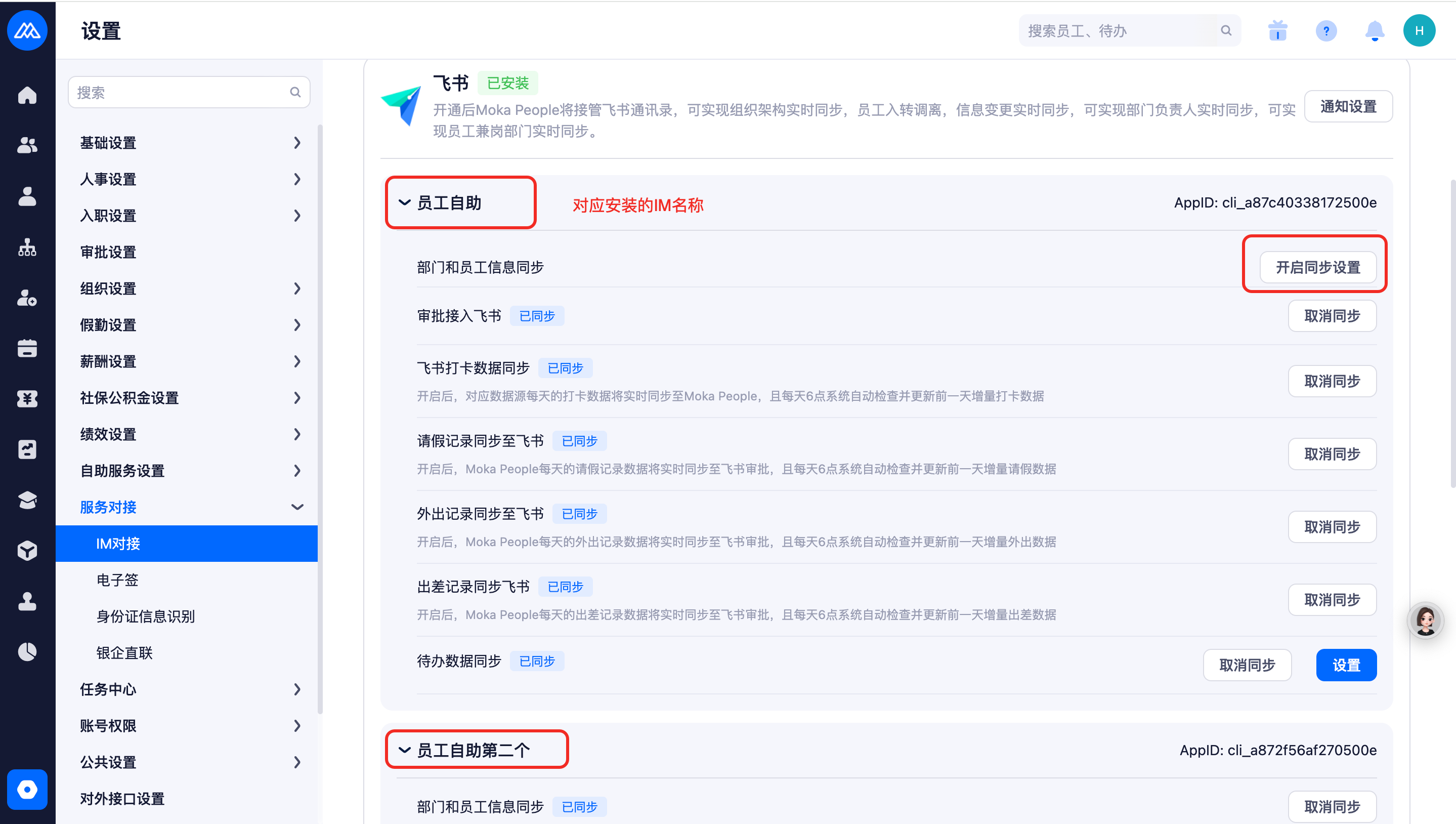Click the calendar icon in sidebar
The width and height of the screenshot is (1456, 824).
pos(27,348)
